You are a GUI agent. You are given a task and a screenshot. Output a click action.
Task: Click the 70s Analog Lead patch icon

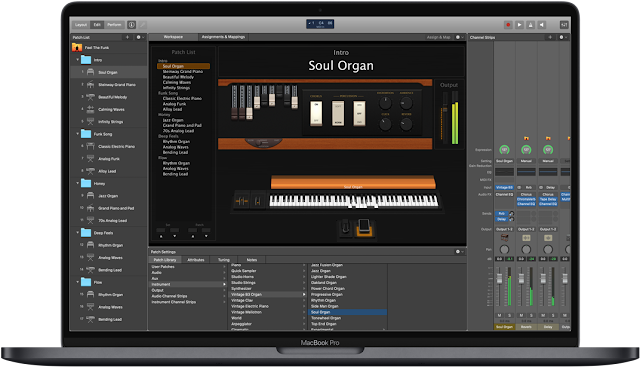pyautogui.click(x=90, y=220)
